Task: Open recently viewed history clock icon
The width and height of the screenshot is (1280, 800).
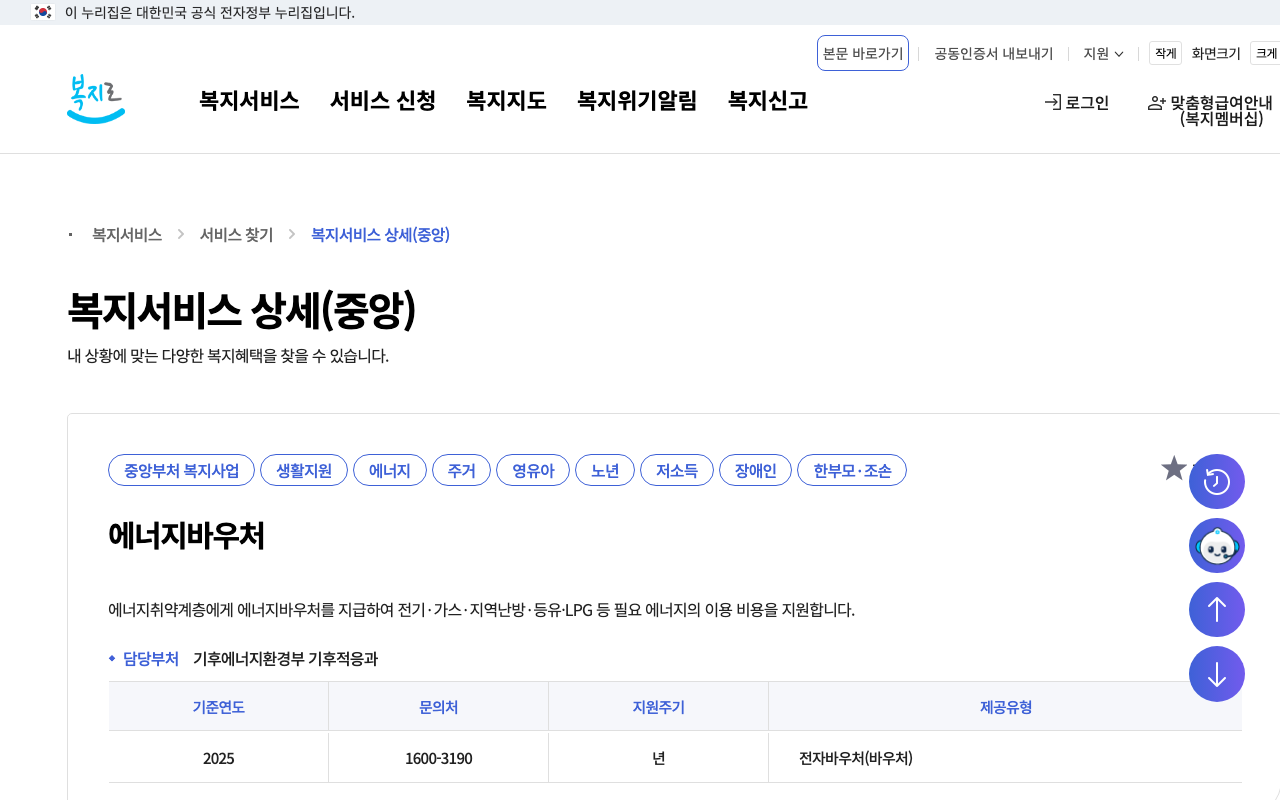Action: [1217, 481]
